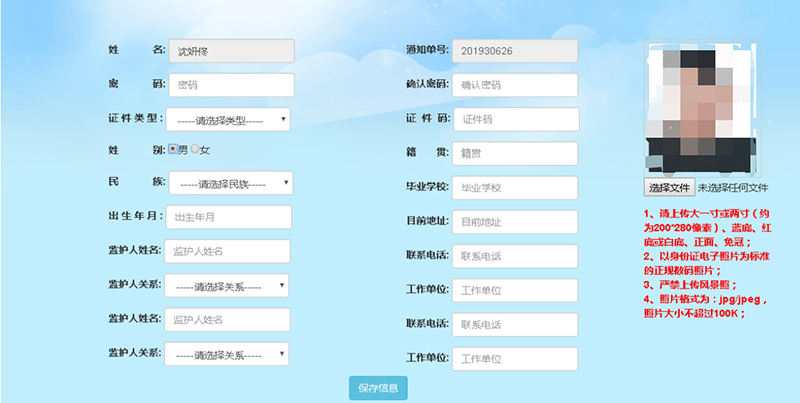Open the 证件类型 type dropdown
The width and height of the screenshot is (800, 403).
228,119
